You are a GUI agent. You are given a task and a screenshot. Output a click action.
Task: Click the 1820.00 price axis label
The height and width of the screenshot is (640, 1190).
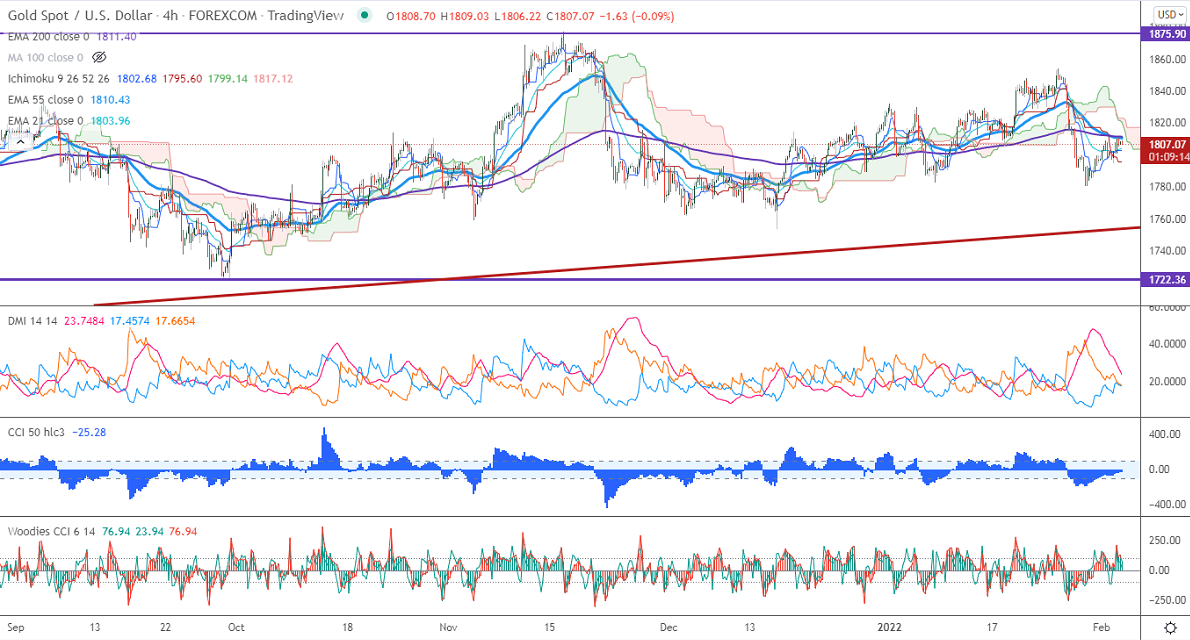[x=1167, y=123]
